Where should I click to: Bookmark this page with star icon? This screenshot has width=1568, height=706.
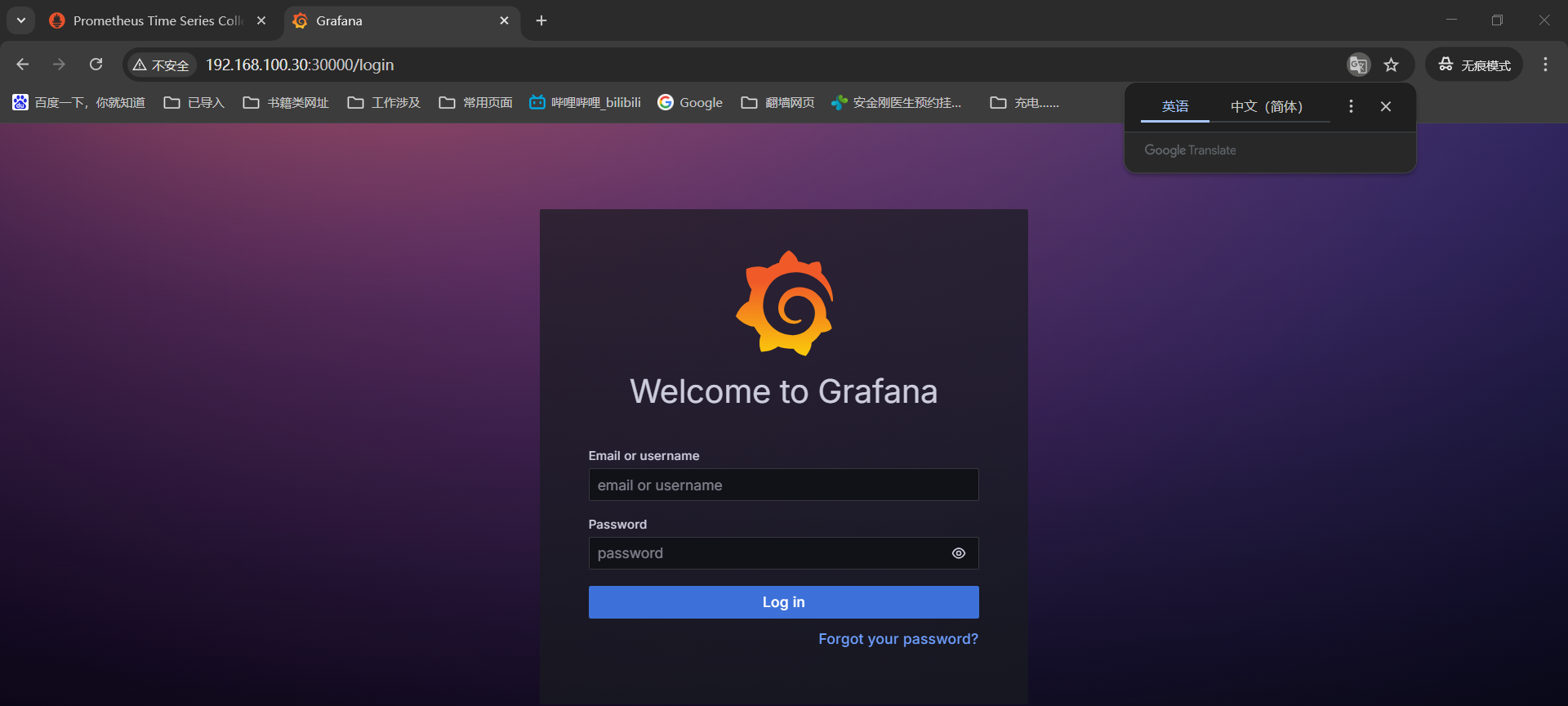[x=1392, y=65]
